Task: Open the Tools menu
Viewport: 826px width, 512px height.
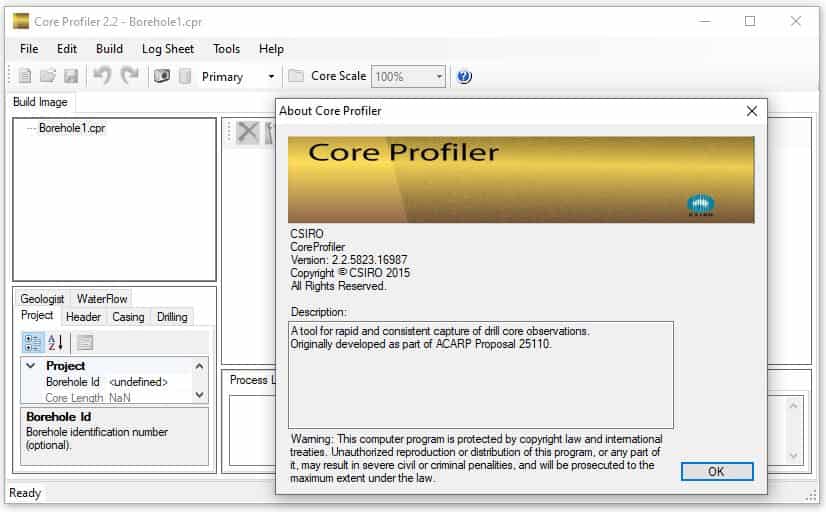Action: [x=227, y=49]
